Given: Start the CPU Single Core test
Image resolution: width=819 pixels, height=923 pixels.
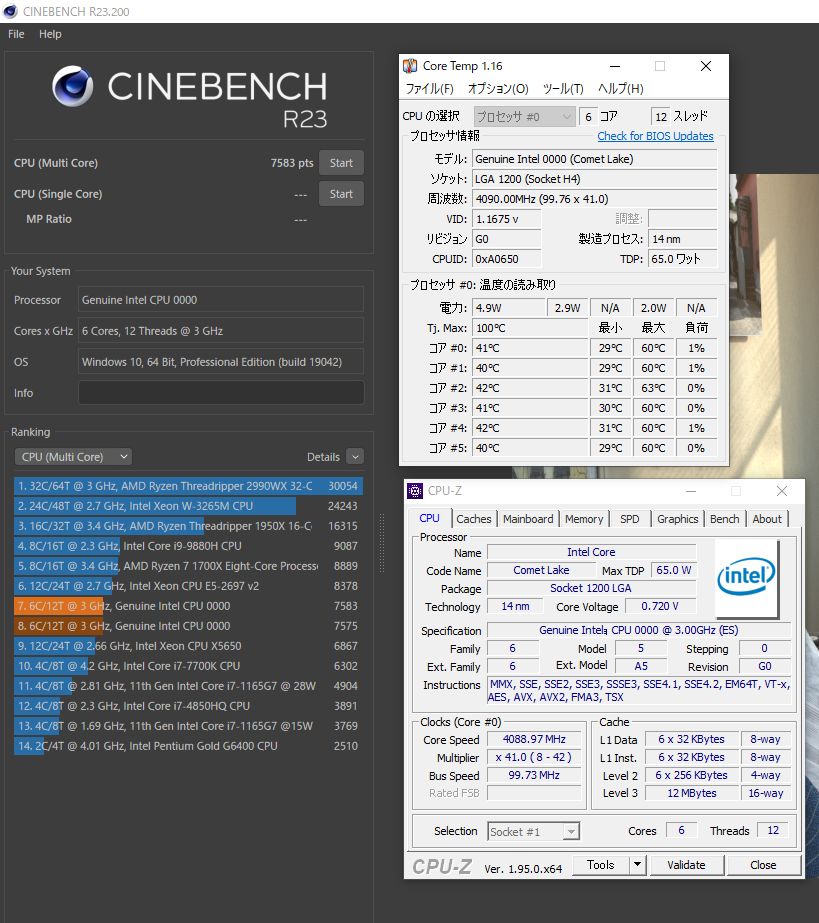Looking at the screenshot, I should tap(341, 194).
